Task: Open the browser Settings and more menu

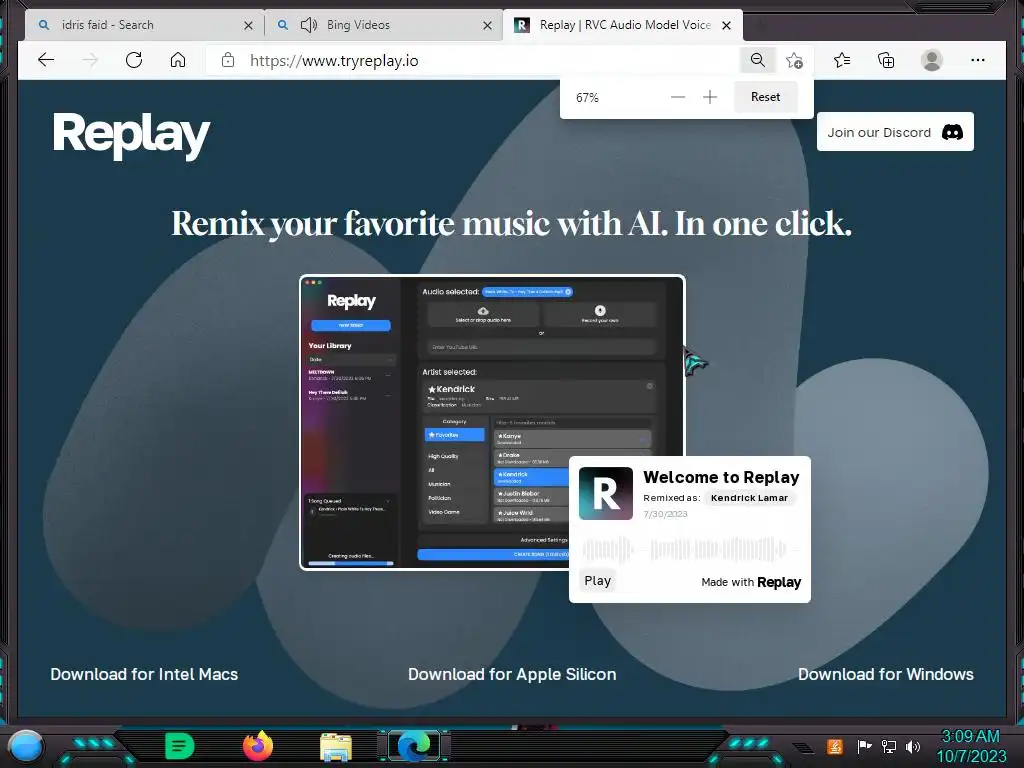Action: pos(978,60)
